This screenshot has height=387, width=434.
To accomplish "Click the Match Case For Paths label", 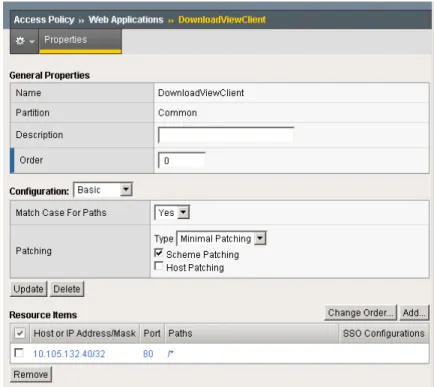I will click(x=61, y=213).
